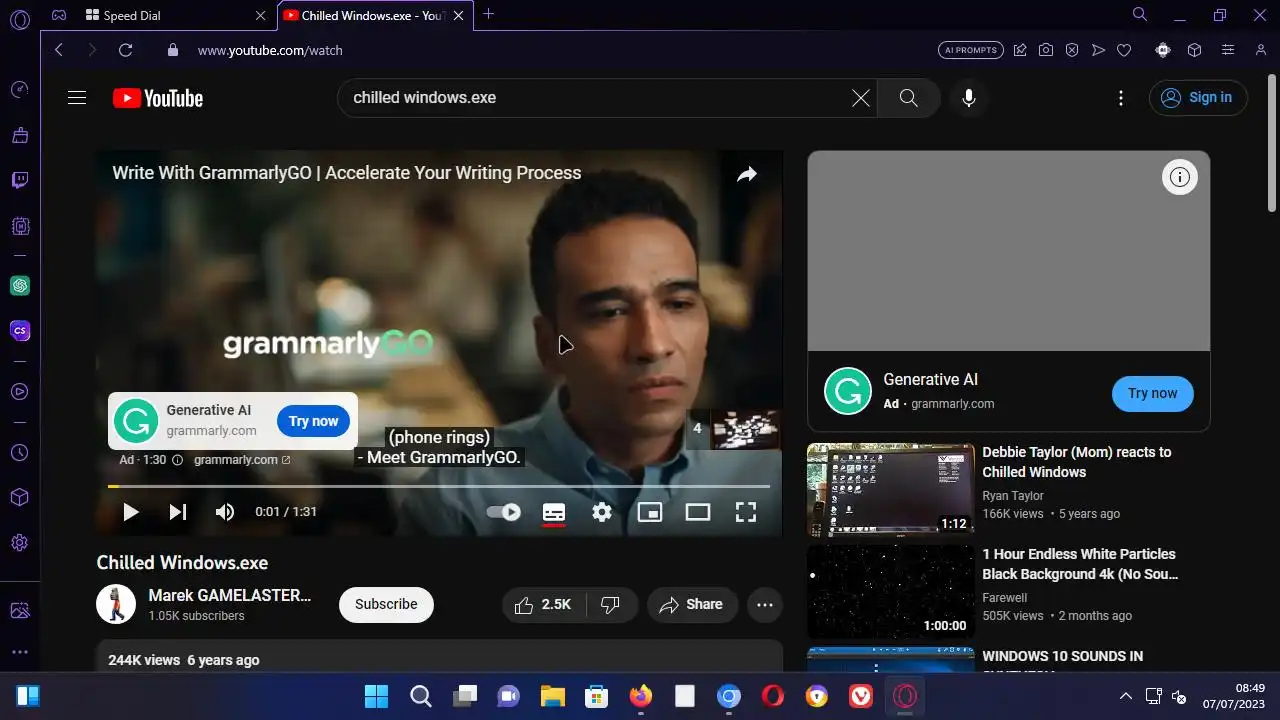The width and height of the screenshot is (1280, 720).
Task: Open Debbie Taylor reacts video thumbnail
Action: tap(891, 490)
